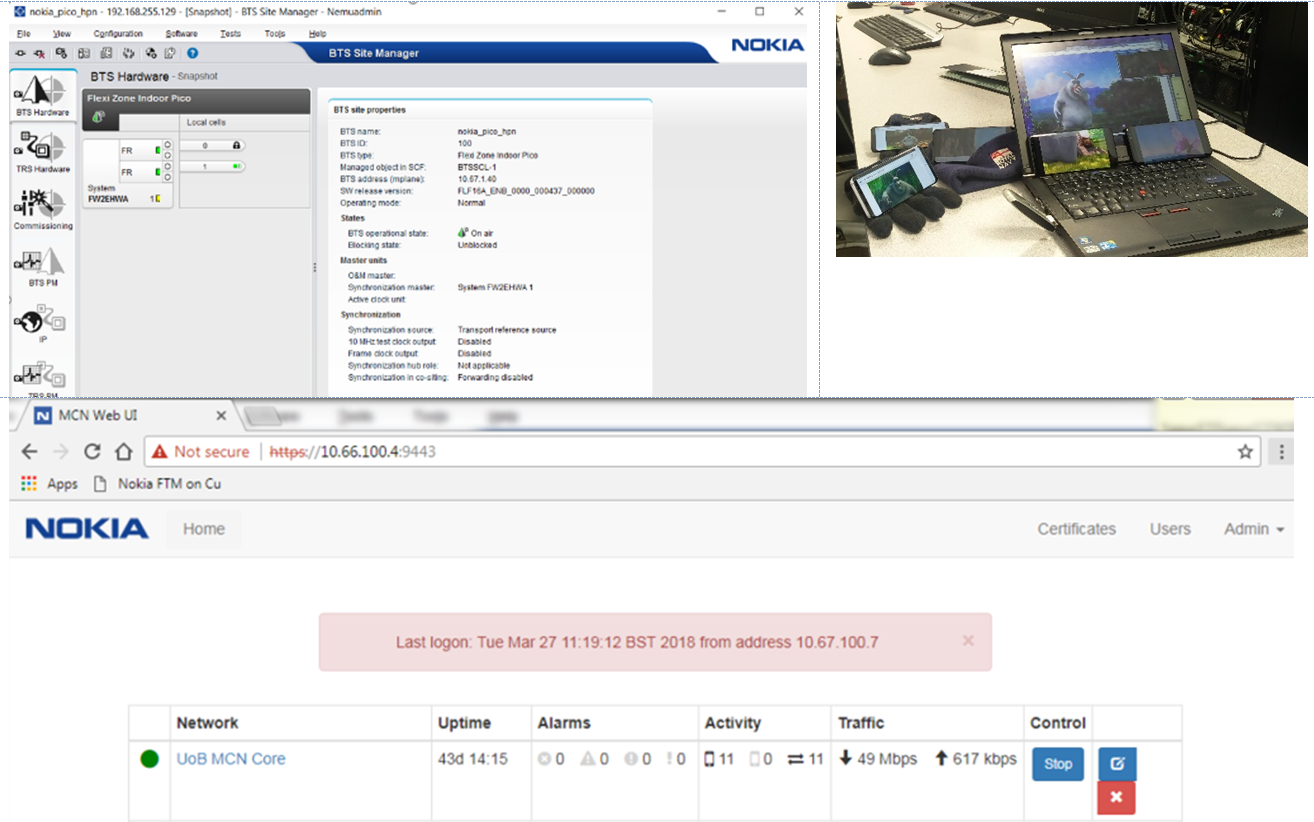Open the TRS PM view in the sidebar
Screen dimensions: 1314x822
click(x=42, y=380)
